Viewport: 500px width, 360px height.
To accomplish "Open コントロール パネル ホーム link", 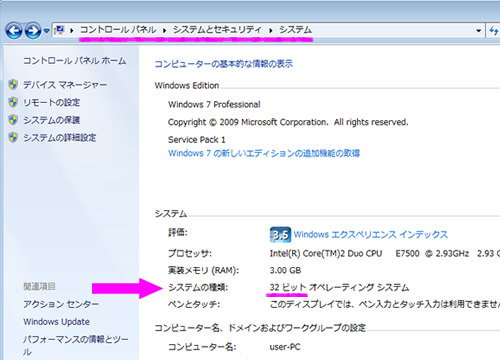I will click(x=75, y=61).
